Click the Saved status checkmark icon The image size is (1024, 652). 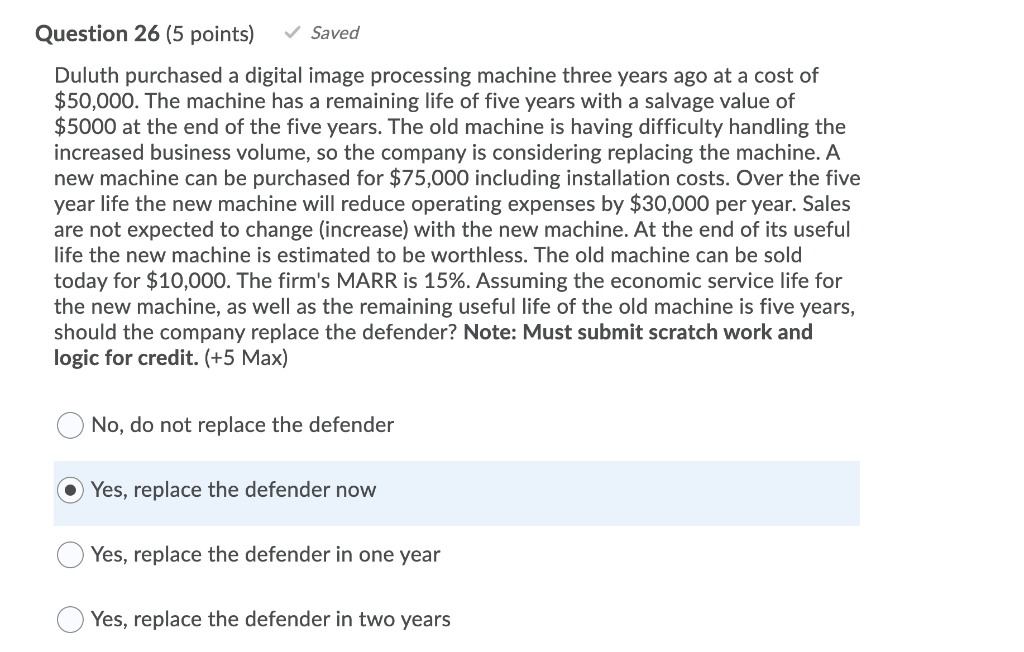pos(291,32)
